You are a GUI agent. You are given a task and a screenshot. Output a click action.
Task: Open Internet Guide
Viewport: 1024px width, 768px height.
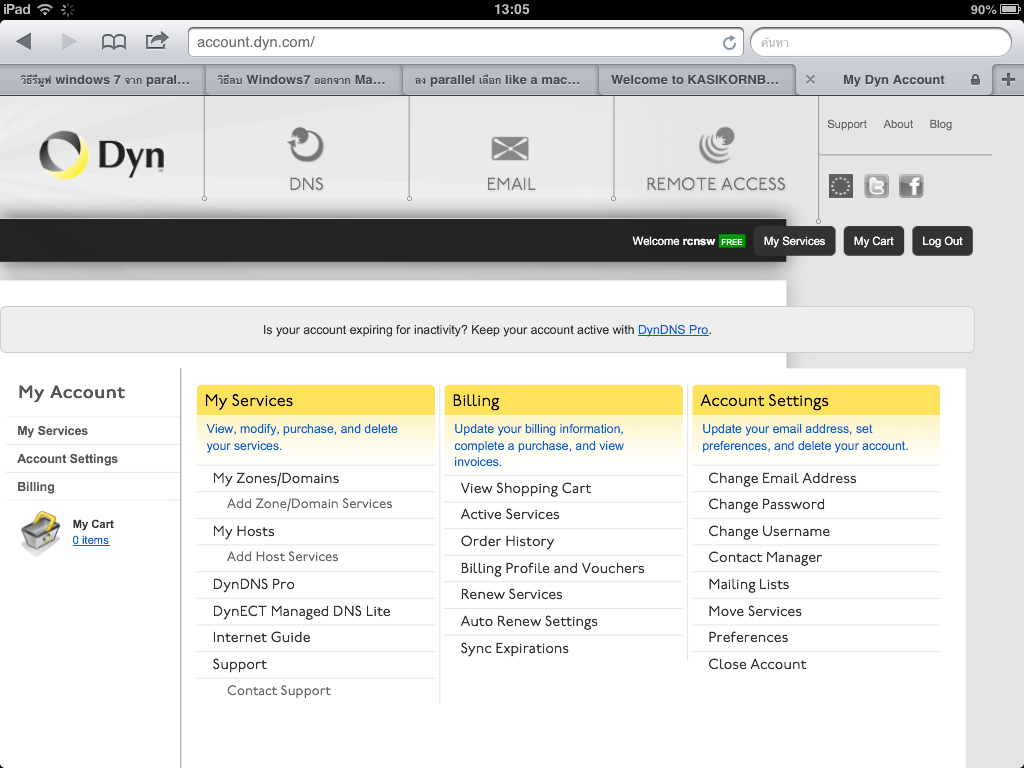coord(261,637)
